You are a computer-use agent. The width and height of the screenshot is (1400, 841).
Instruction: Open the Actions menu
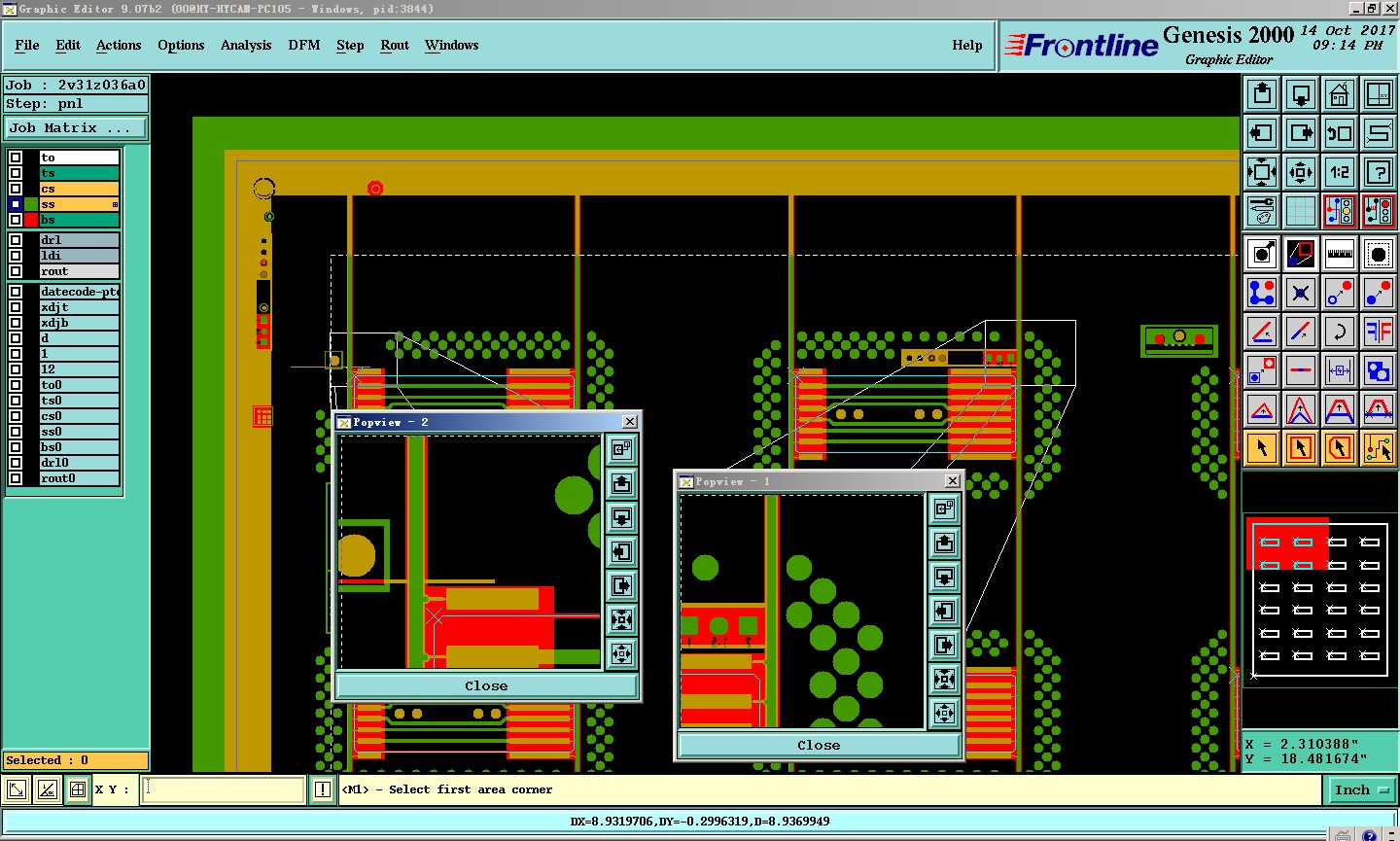[119, 45]
